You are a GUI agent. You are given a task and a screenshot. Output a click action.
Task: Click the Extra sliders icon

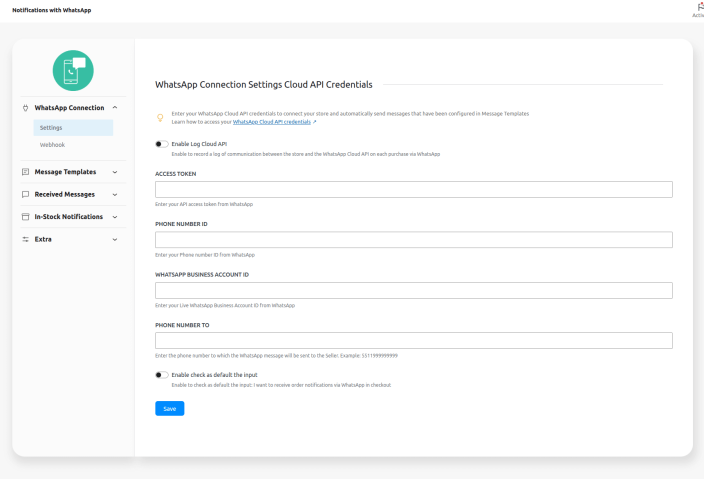pos(25,239)
